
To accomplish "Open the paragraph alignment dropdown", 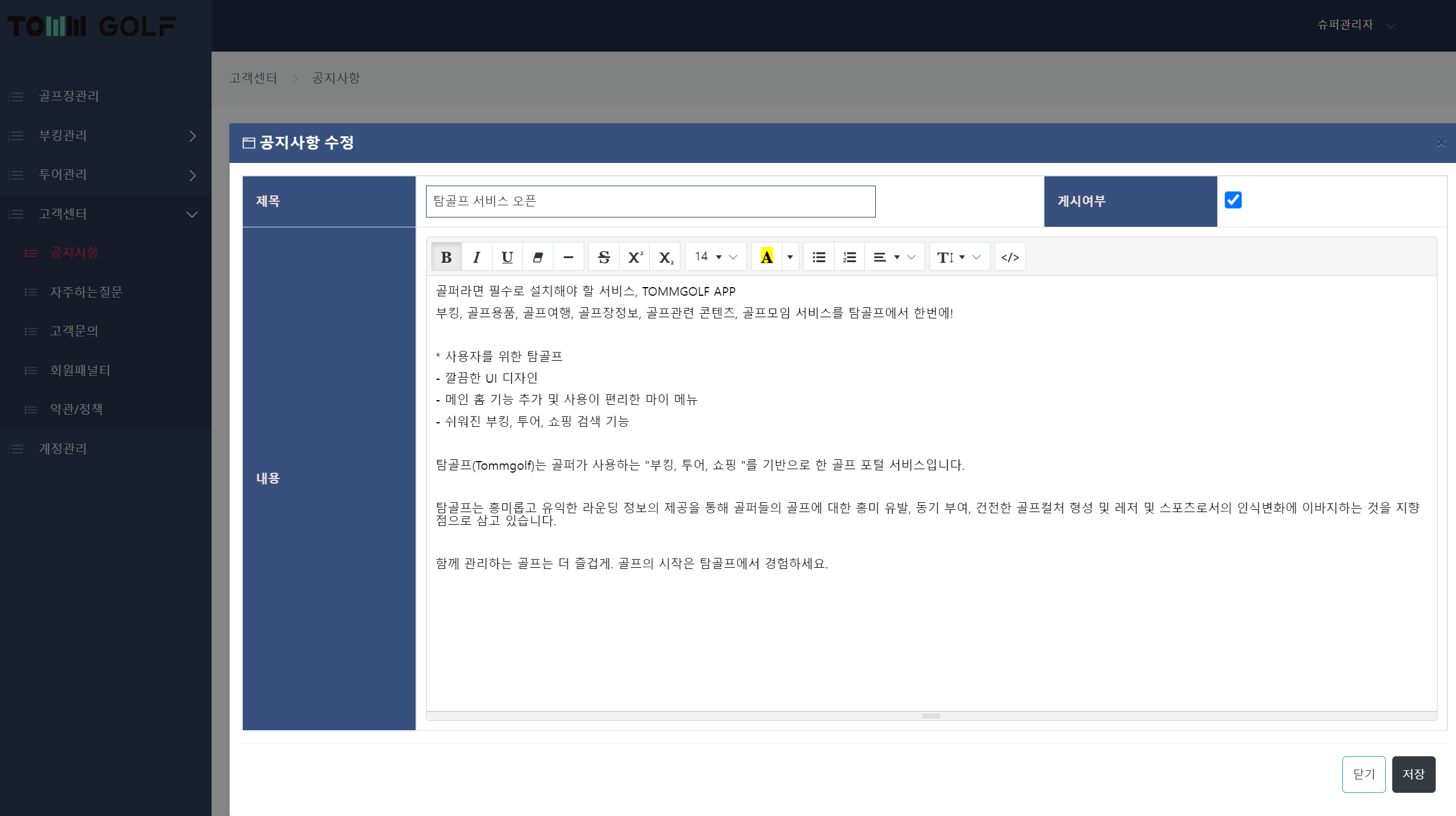I will [894, 257].
